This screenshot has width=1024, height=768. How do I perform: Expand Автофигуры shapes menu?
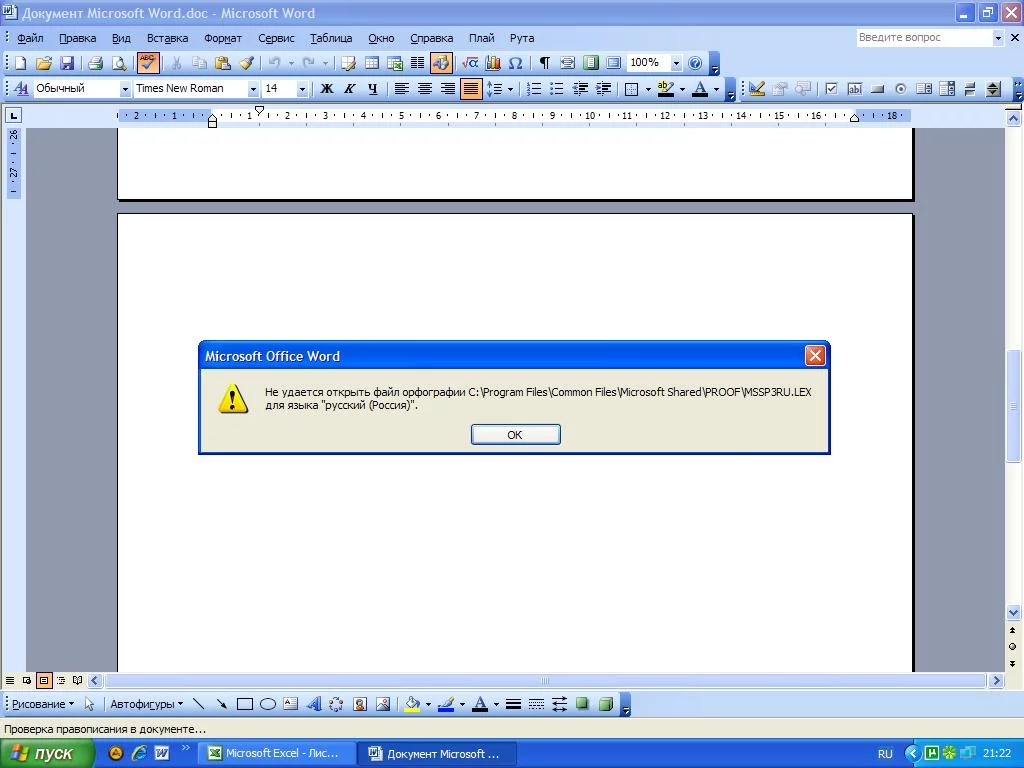(x=146, y=704)
